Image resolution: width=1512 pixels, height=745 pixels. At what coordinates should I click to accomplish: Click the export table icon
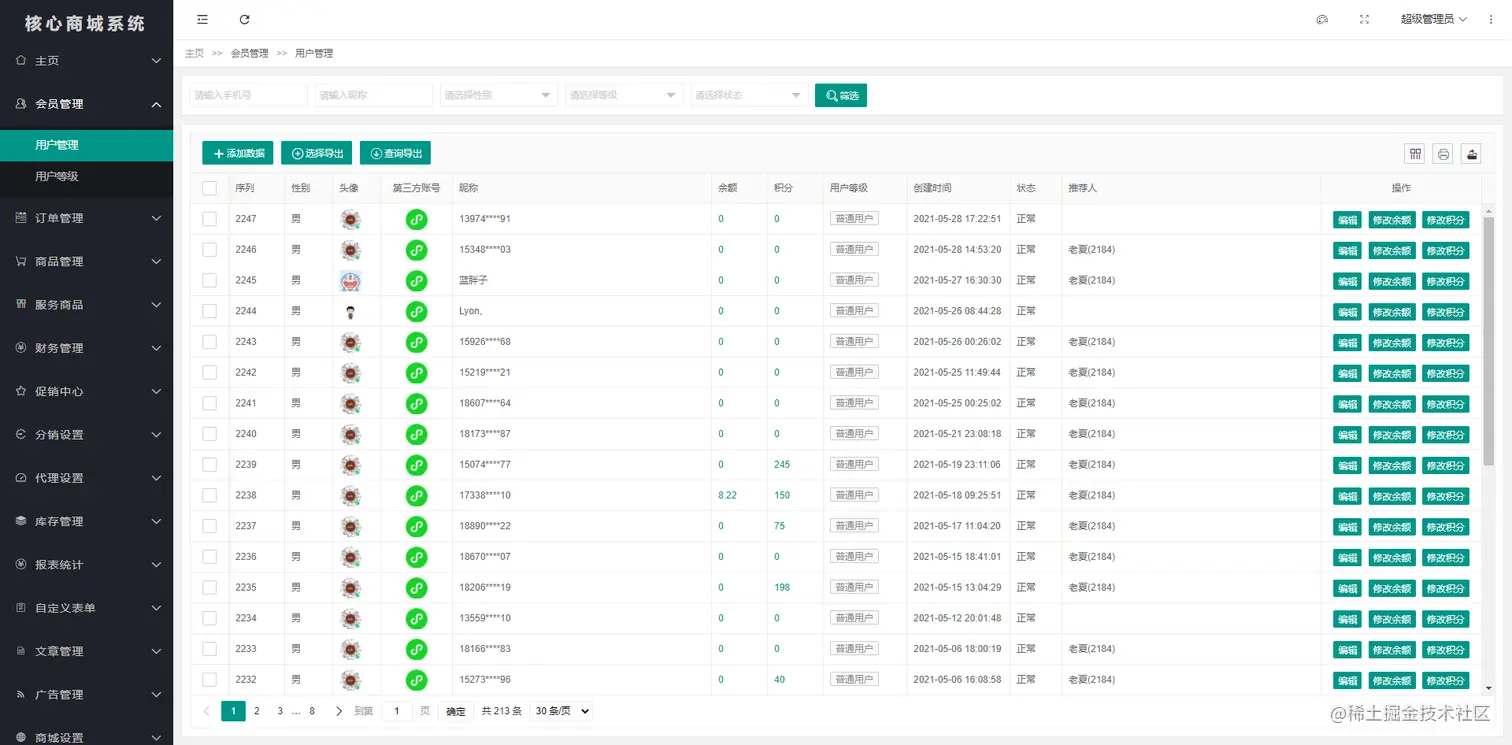[1471, 153]
